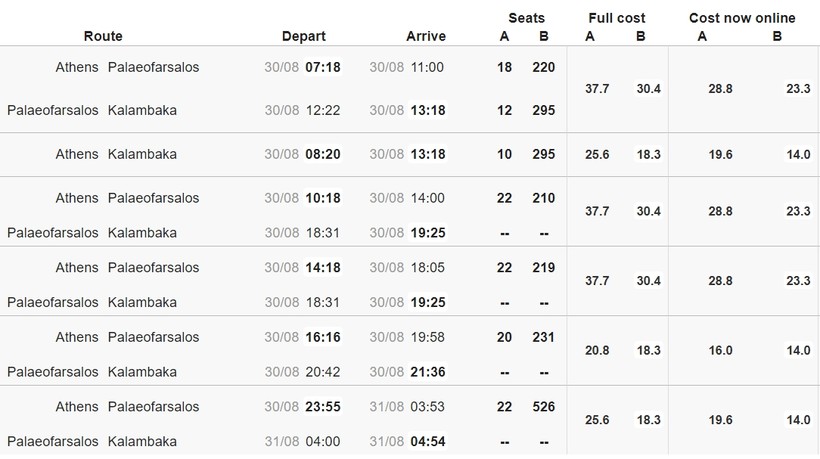
Task: Select the 16:16 departure from Athens
Action: 323,337
